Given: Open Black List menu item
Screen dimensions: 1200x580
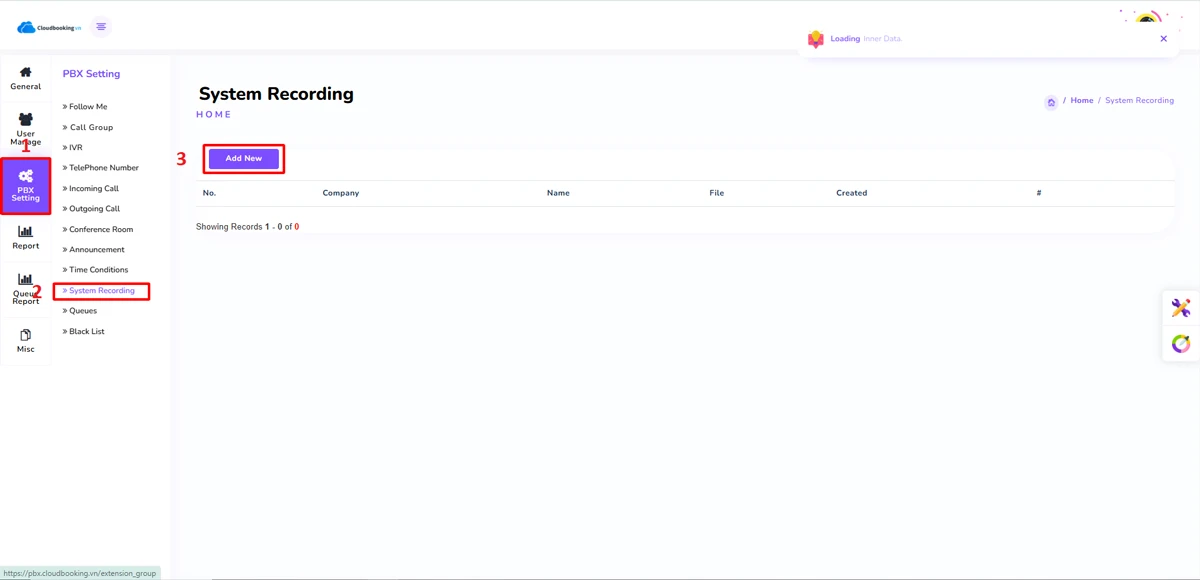Looking at the screenshot, I should coord(86,331).
